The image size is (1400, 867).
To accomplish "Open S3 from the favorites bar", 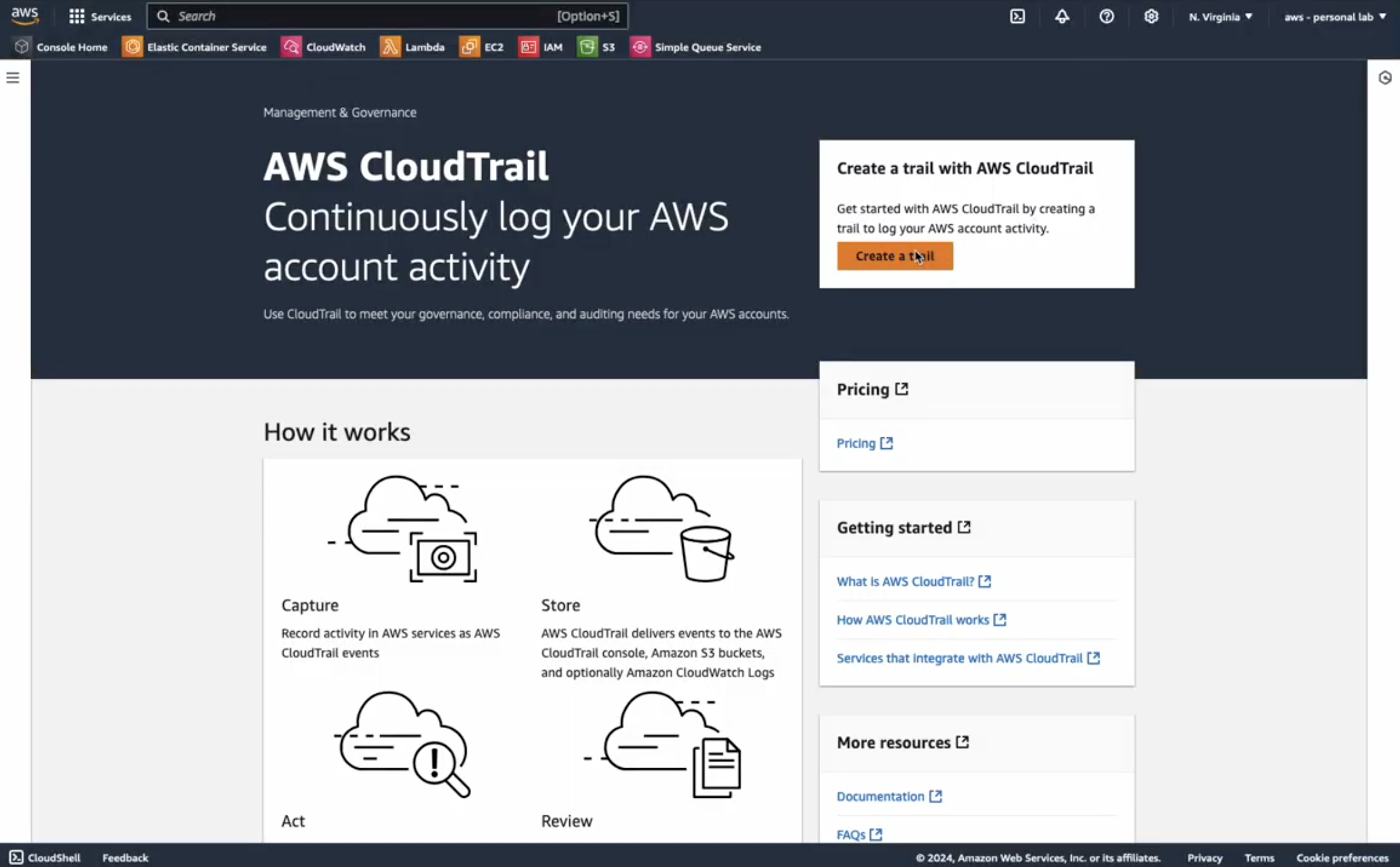I will (x=596, y=47).
